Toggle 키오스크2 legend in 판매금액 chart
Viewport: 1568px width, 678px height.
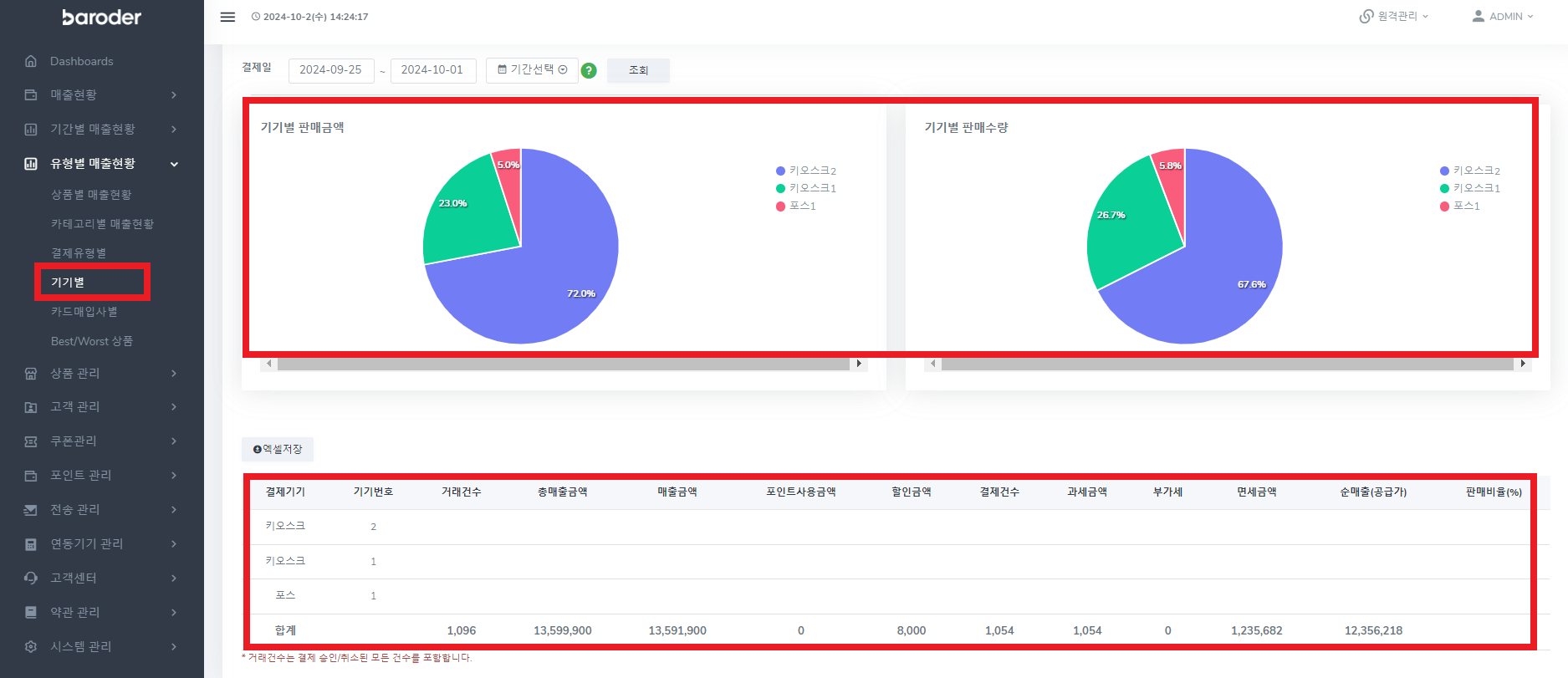coord(805,171)
